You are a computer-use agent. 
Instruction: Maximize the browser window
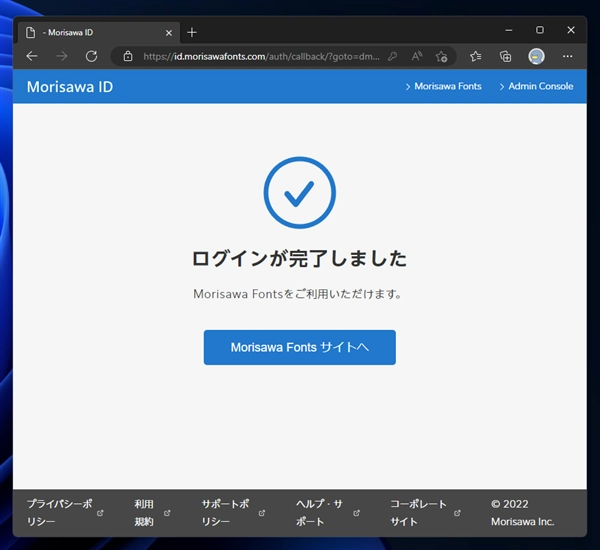(x=540, y=30)
